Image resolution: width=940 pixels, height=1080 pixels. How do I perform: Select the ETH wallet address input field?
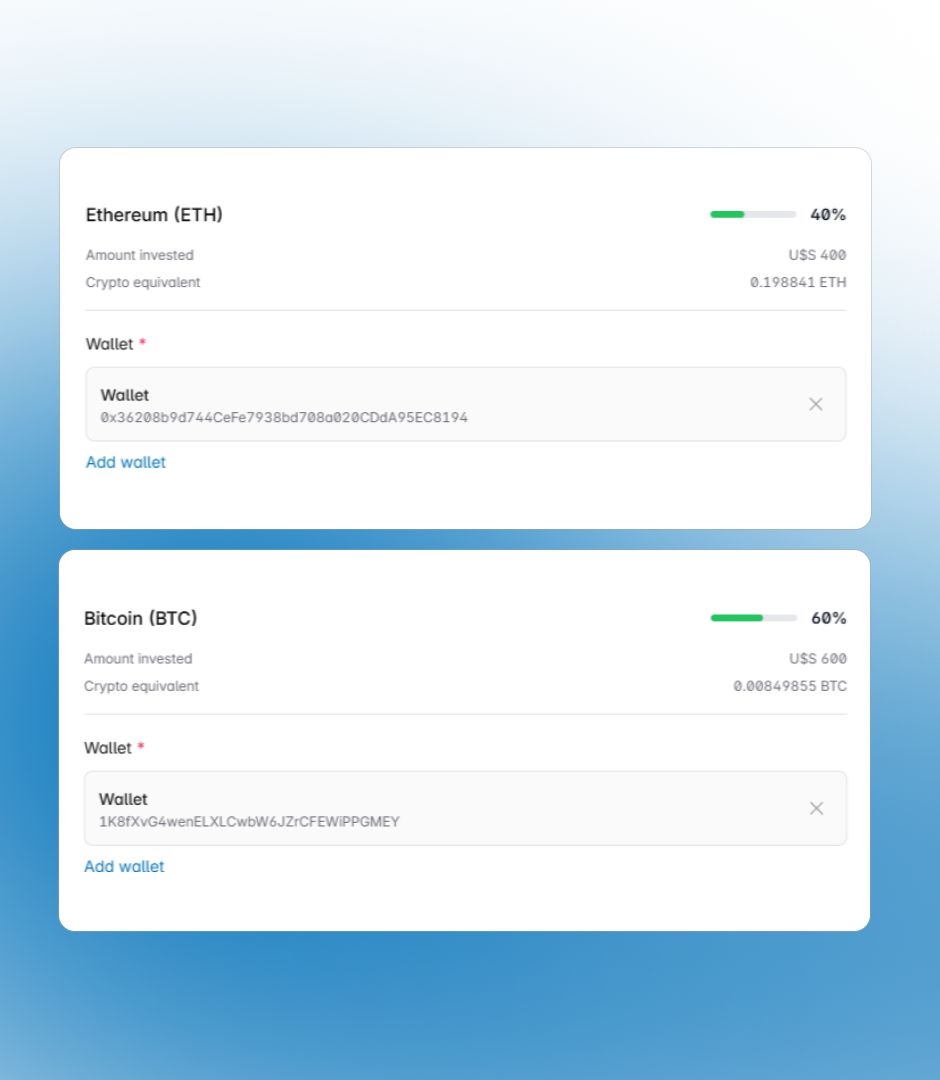pyautogui.click(x=400, y=404)
